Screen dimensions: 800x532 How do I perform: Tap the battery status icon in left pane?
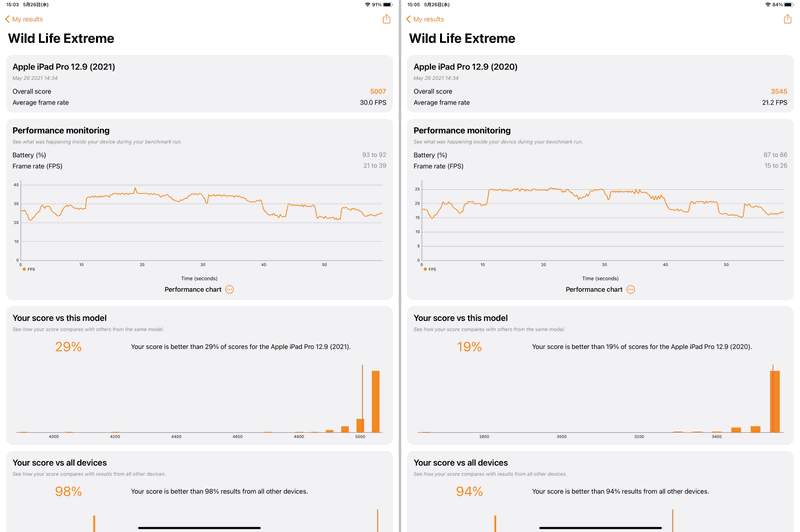point(388,5)
